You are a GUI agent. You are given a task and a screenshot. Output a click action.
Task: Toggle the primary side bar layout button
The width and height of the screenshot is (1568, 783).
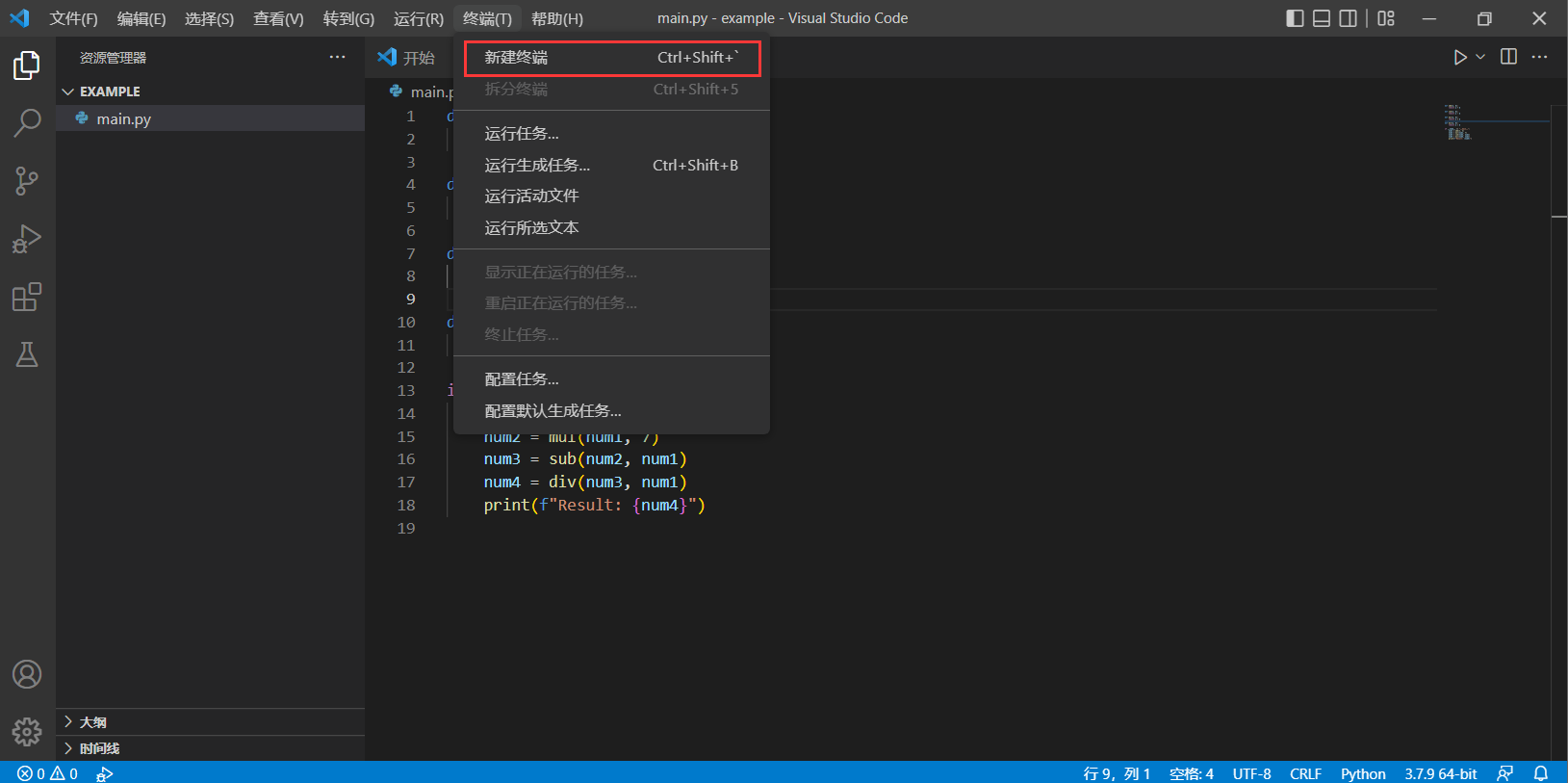[x=1295, y=18]
